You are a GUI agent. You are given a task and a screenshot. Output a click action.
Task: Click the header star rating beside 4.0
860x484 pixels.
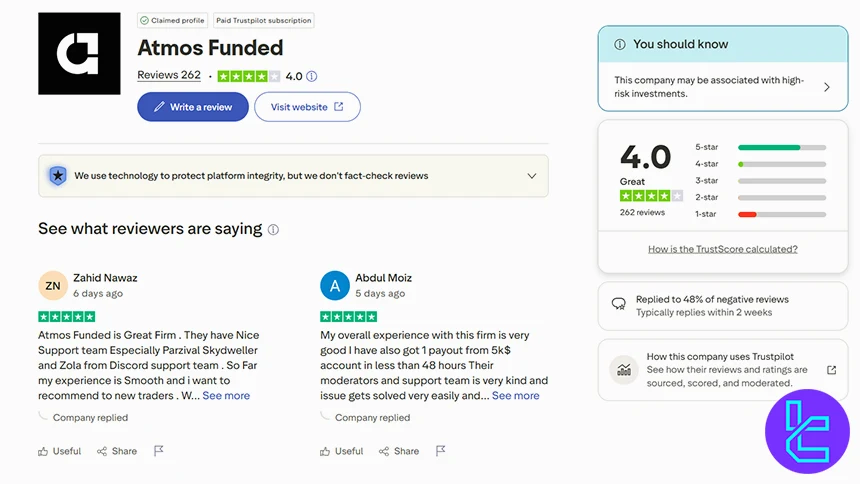pyautogui.click(x=248, y=76)
